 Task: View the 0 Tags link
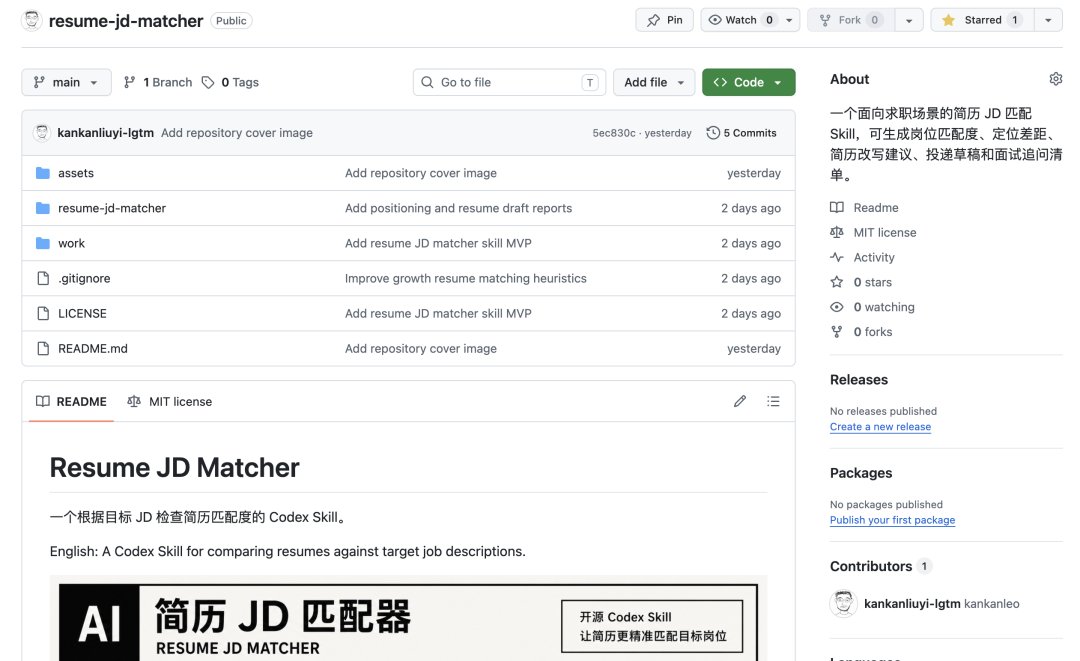[230, 82]
